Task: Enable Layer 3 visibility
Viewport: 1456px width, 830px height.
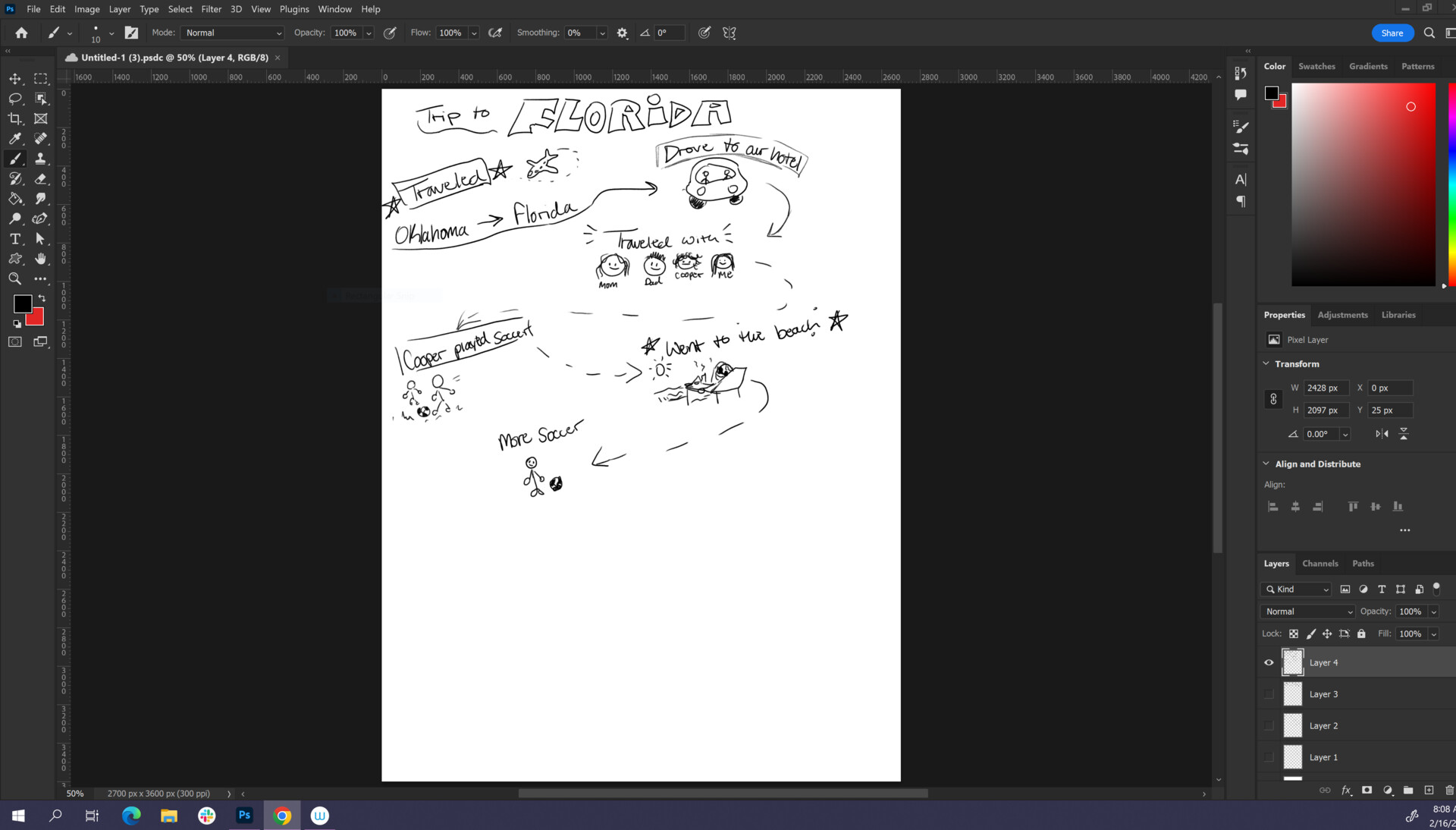Action: coord(1268,693)
